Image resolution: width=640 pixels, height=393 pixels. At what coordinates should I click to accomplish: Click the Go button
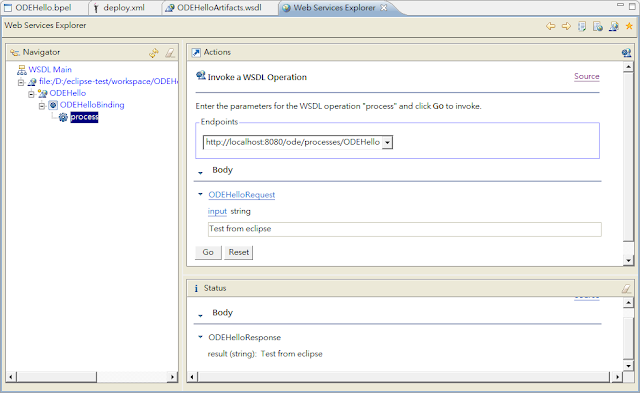[x=208, y=253]
